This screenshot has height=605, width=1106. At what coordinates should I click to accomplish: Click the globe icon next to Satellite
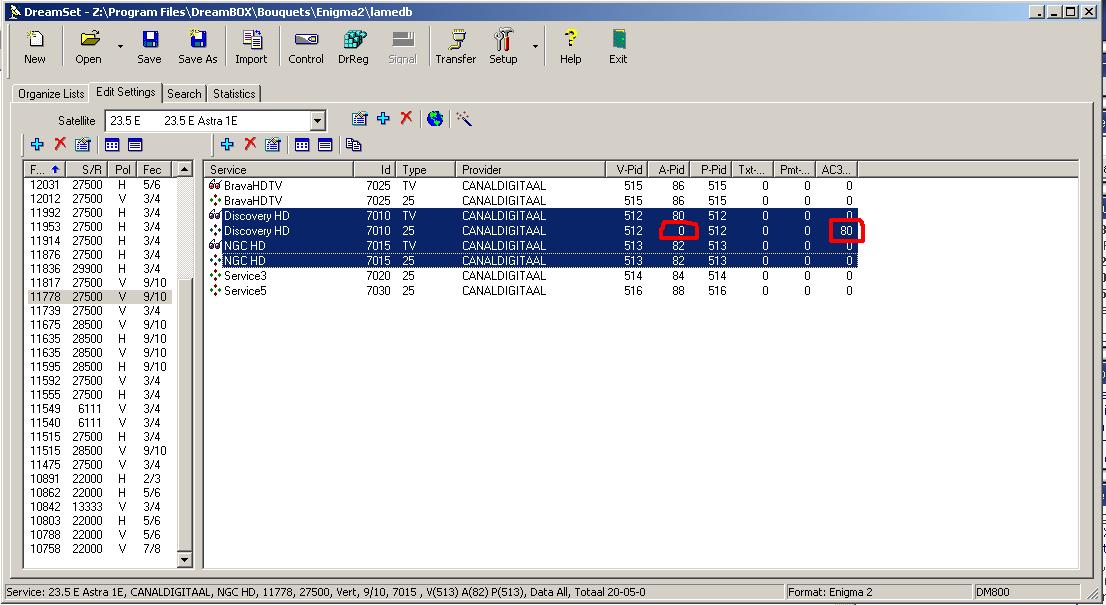(435, 119)
